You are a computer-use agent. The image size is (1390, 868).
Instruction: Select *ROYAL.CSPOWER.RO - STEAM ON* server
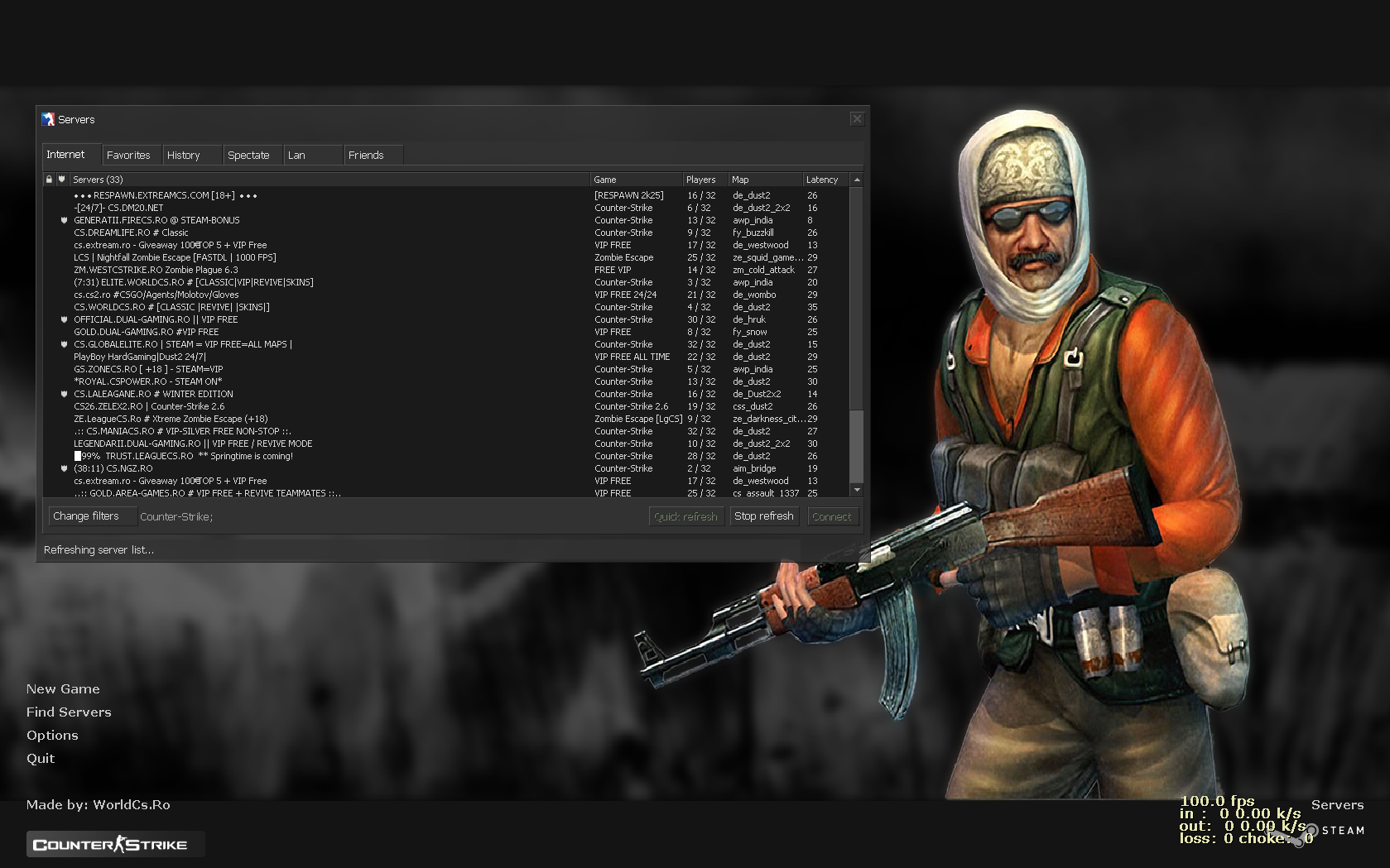(x=446, y=381)
